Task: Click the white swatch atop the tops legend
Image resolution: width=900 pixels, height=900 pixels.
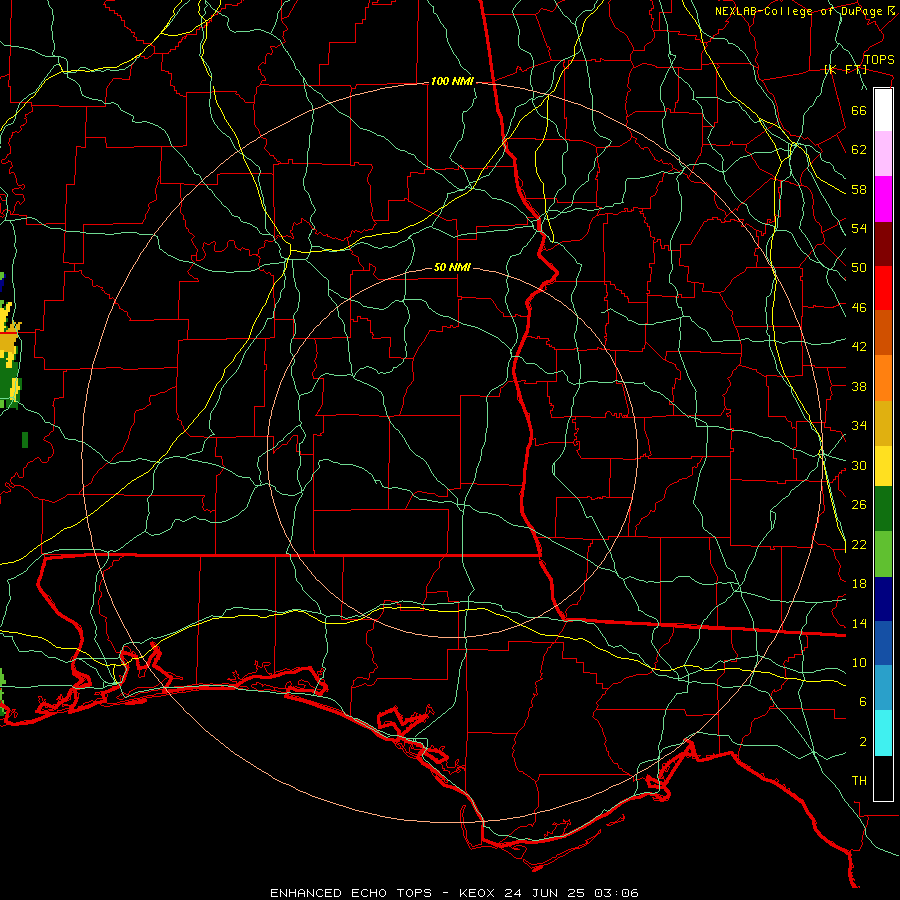Action: click(x=883, y=110)
